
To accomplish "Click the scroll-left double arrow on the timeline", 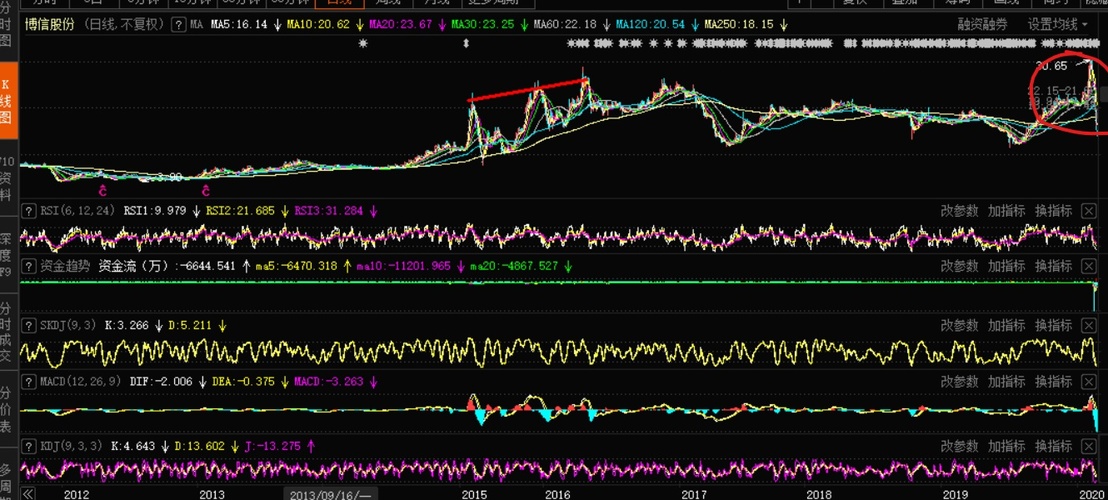I will pyautogui.click(x=29, y=493).
